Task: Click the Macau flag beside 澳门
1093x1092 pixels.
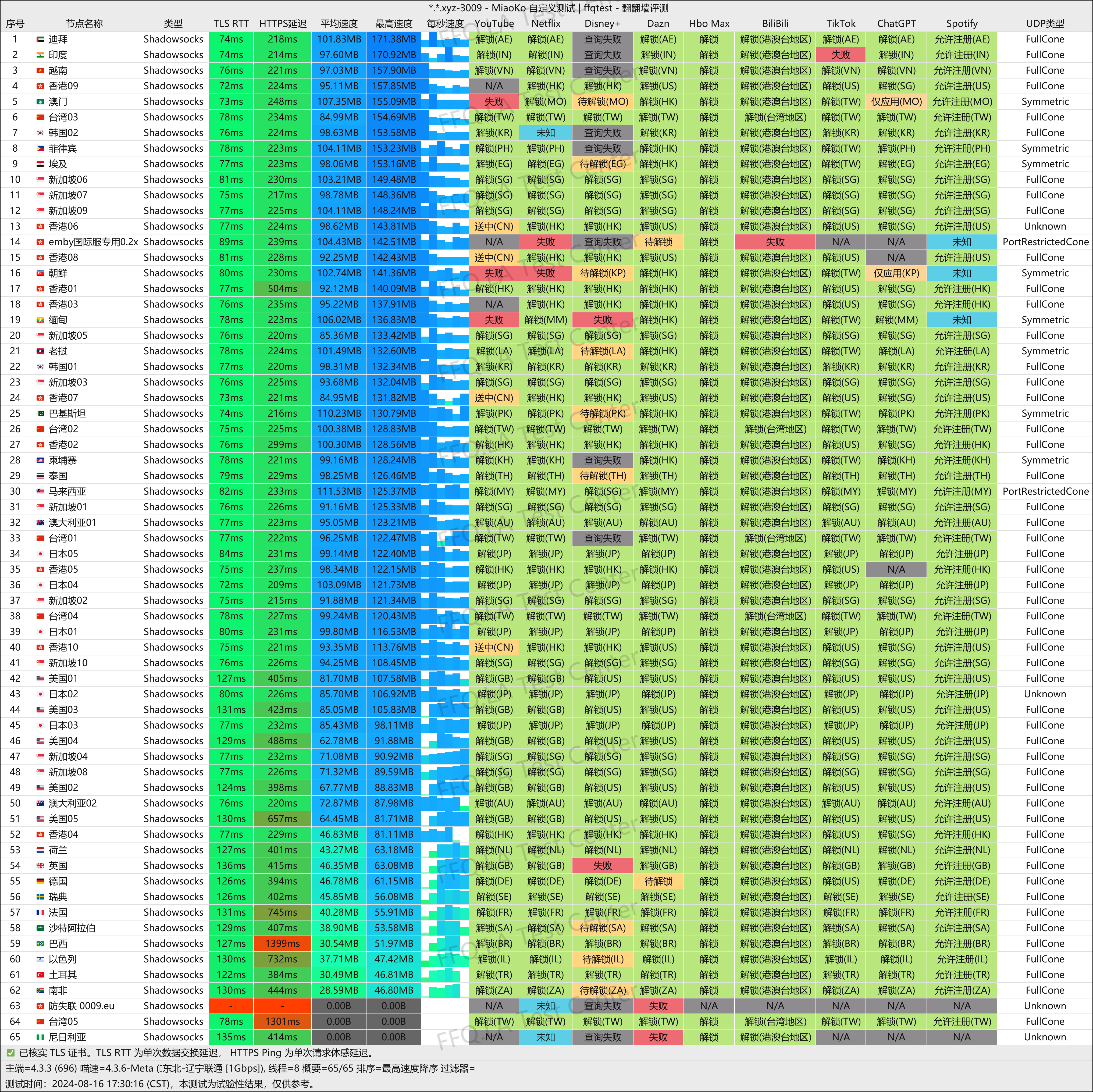Action: click(x=40, y=102)
